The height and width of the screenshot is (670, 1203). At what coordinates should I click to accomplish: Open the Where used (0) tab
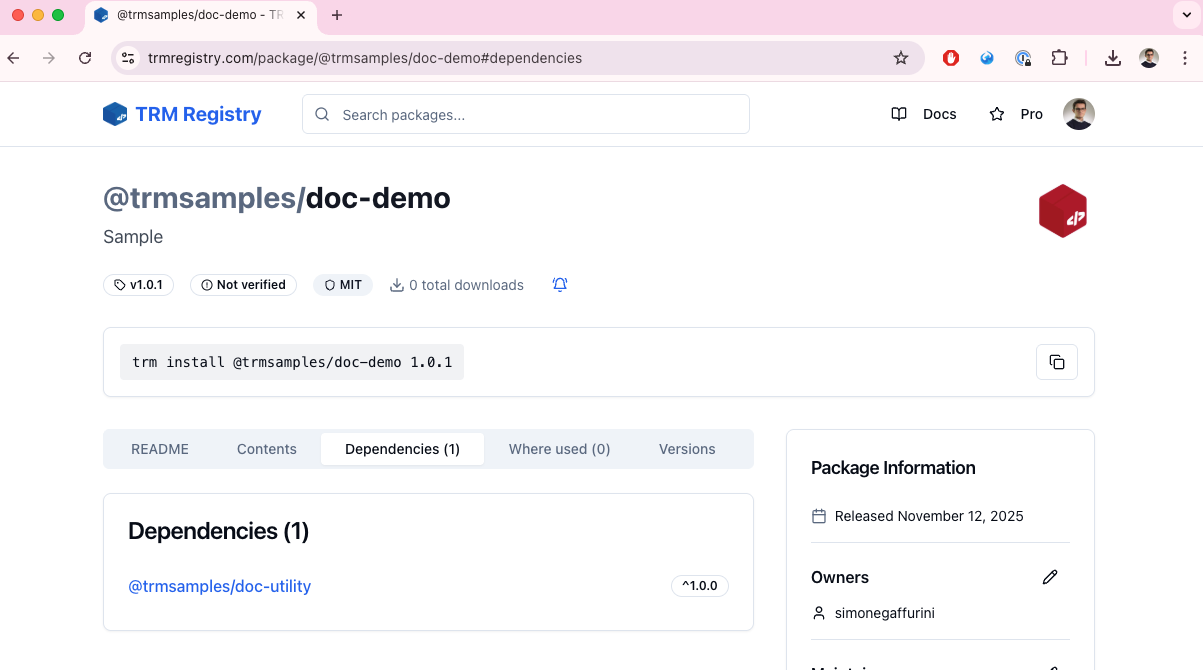(559, 449)
